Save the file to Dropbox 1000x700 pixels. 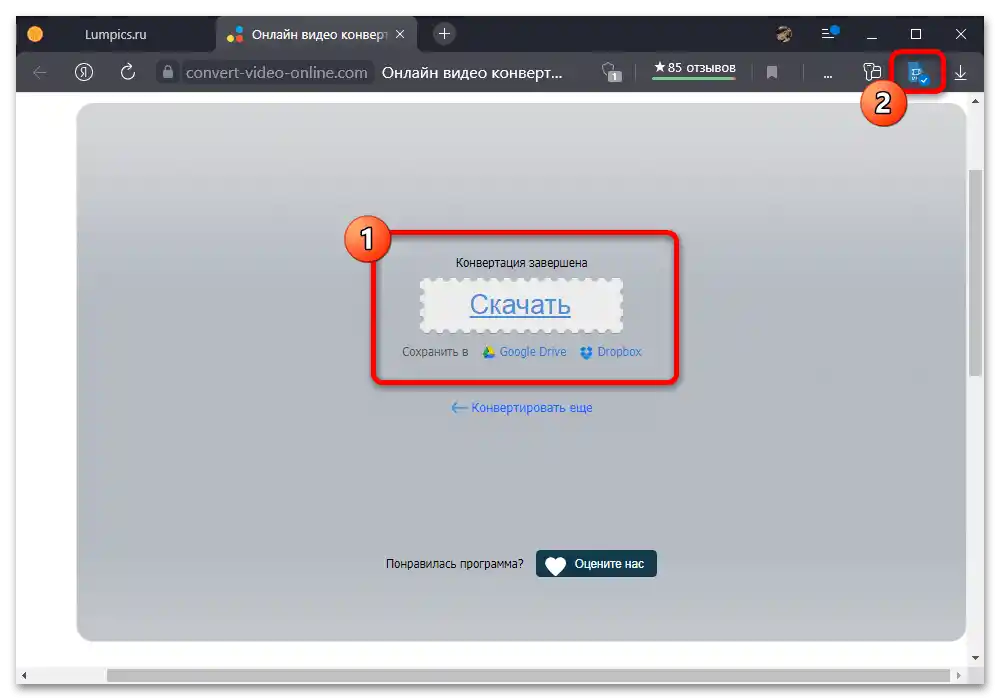tap(611, 352)
